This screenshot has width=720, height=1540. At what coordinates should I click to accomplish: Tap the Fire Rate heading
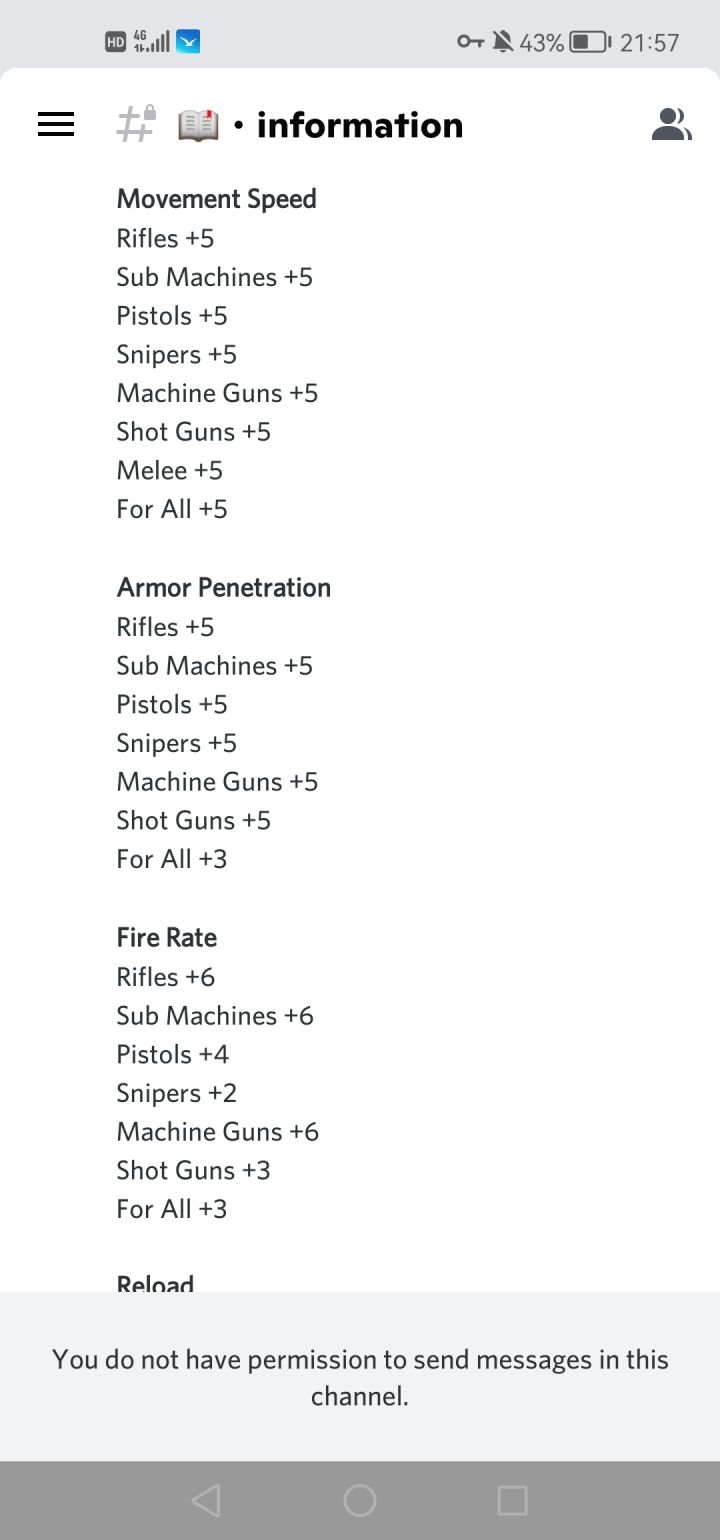point(166,937)
